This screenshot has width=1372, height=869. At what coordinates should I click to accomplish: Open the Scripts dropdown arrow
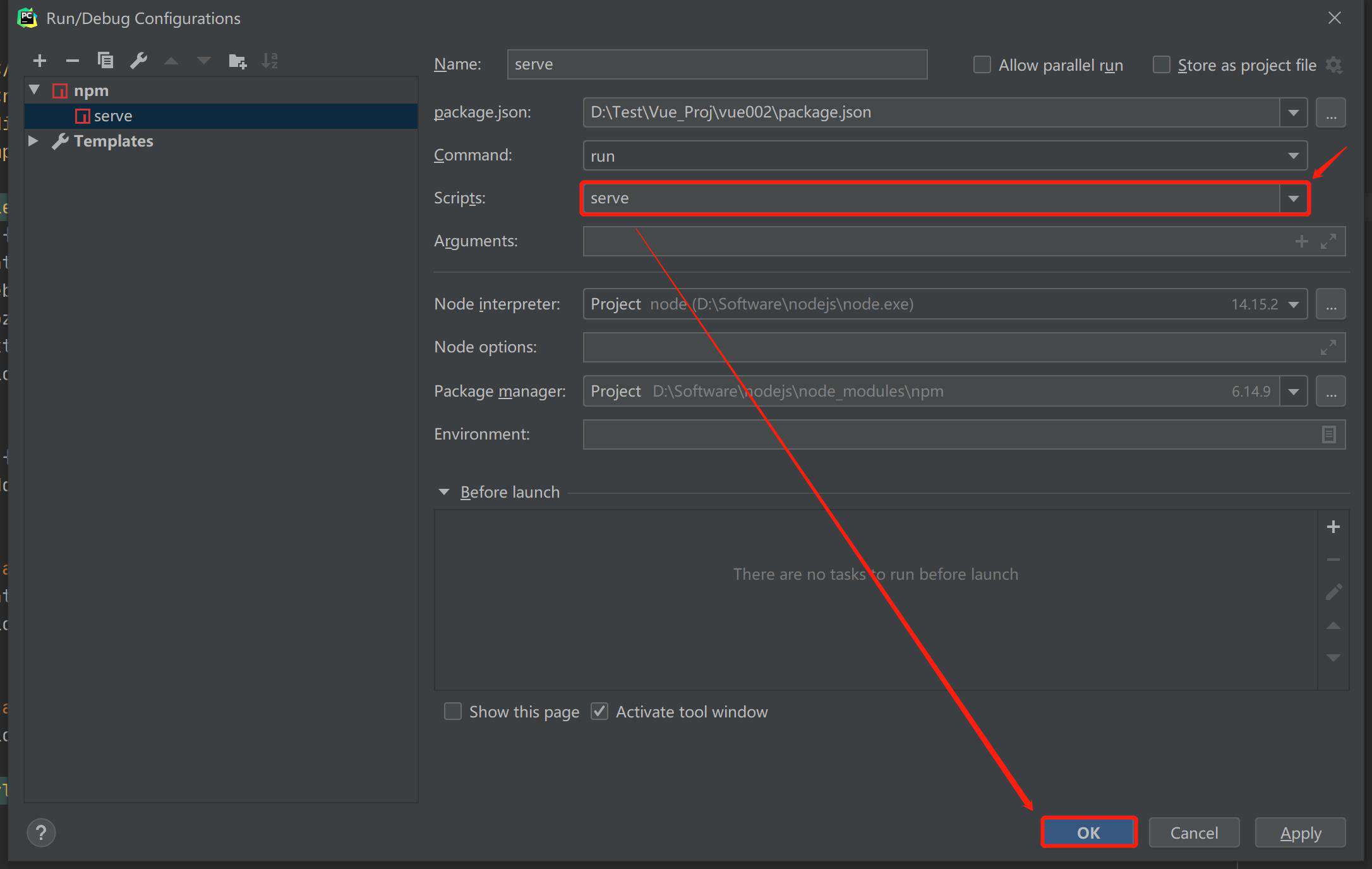click(1294, 198)
